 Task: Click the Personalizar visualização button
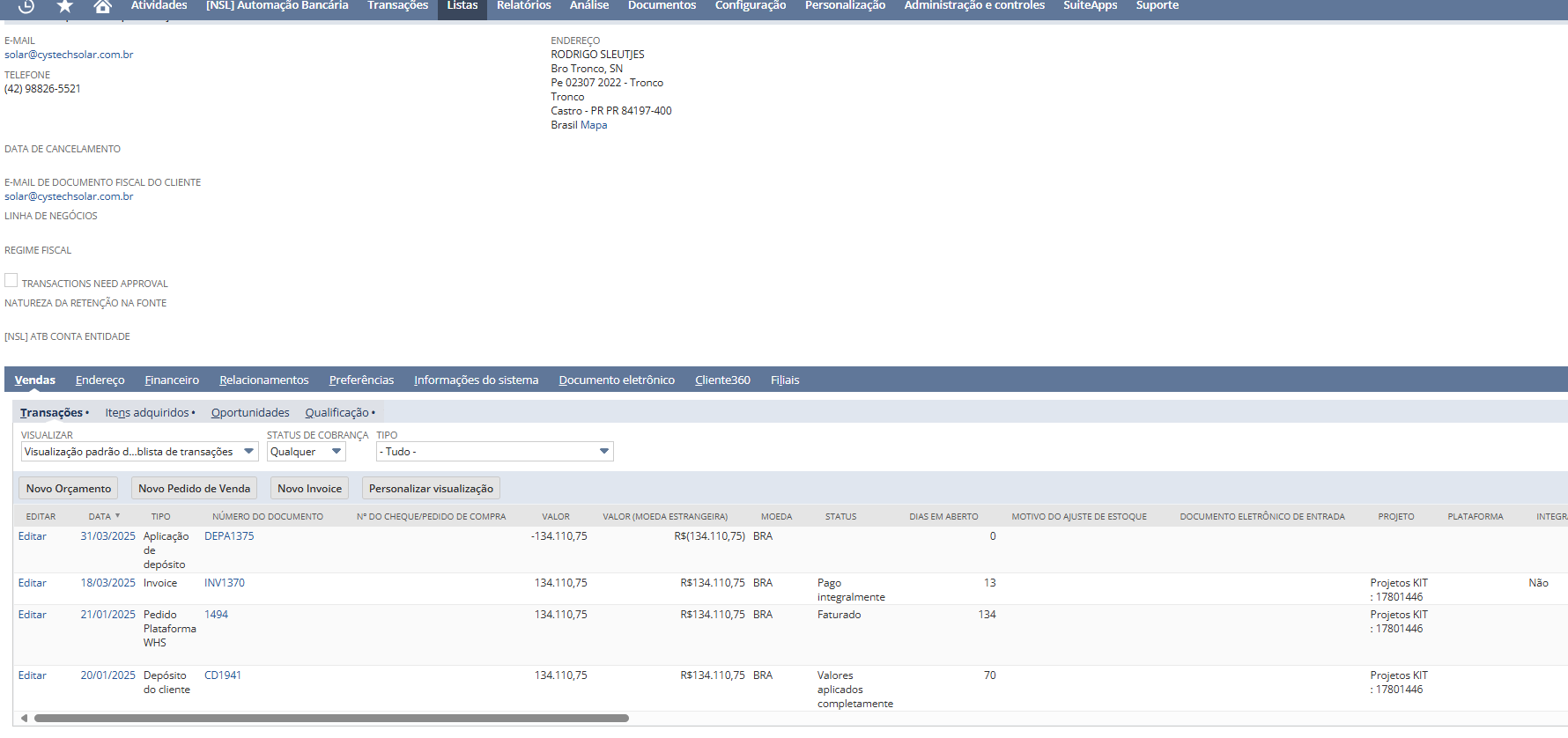click(431, 489)
